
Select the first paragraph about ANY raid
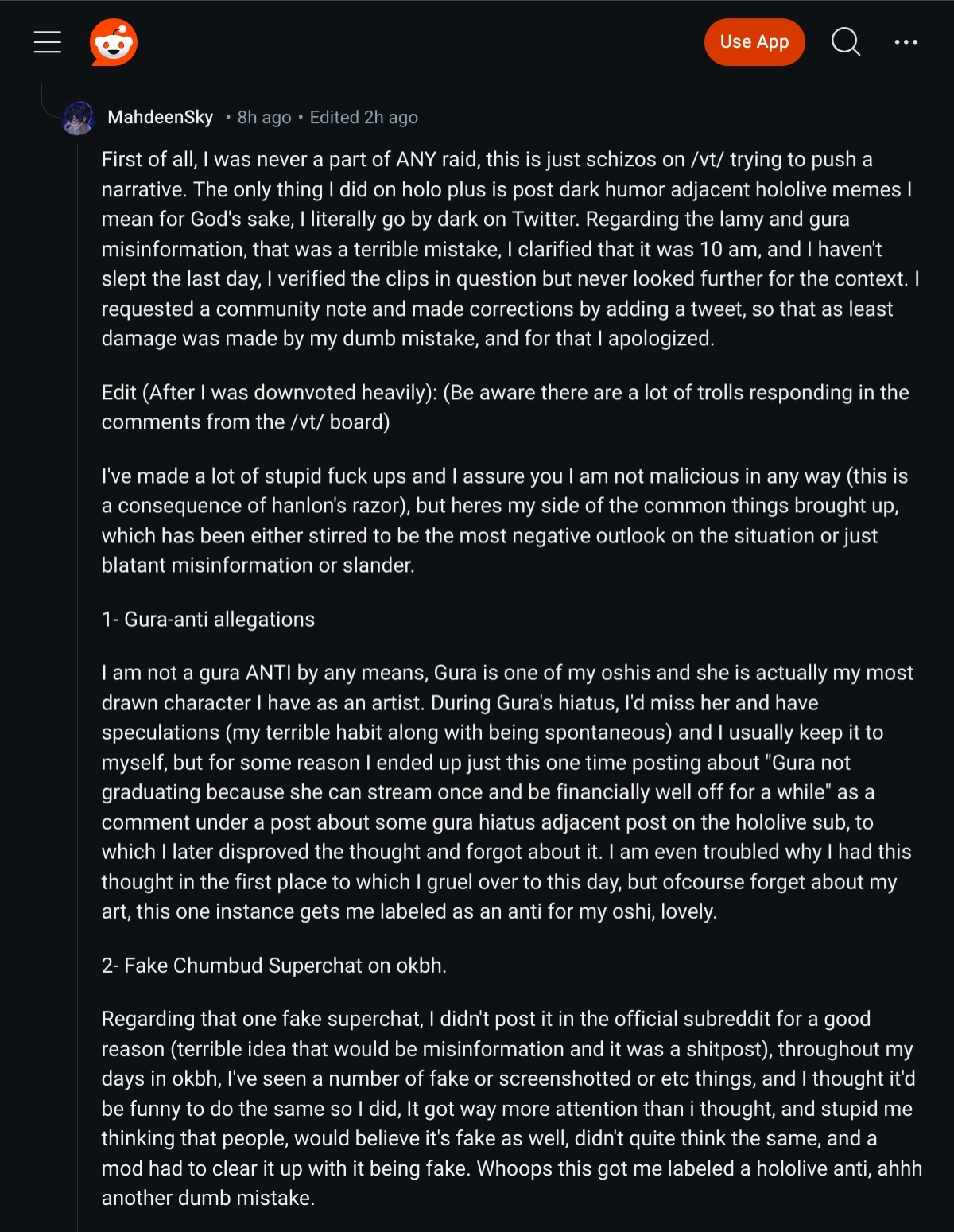tap(510, 249)
